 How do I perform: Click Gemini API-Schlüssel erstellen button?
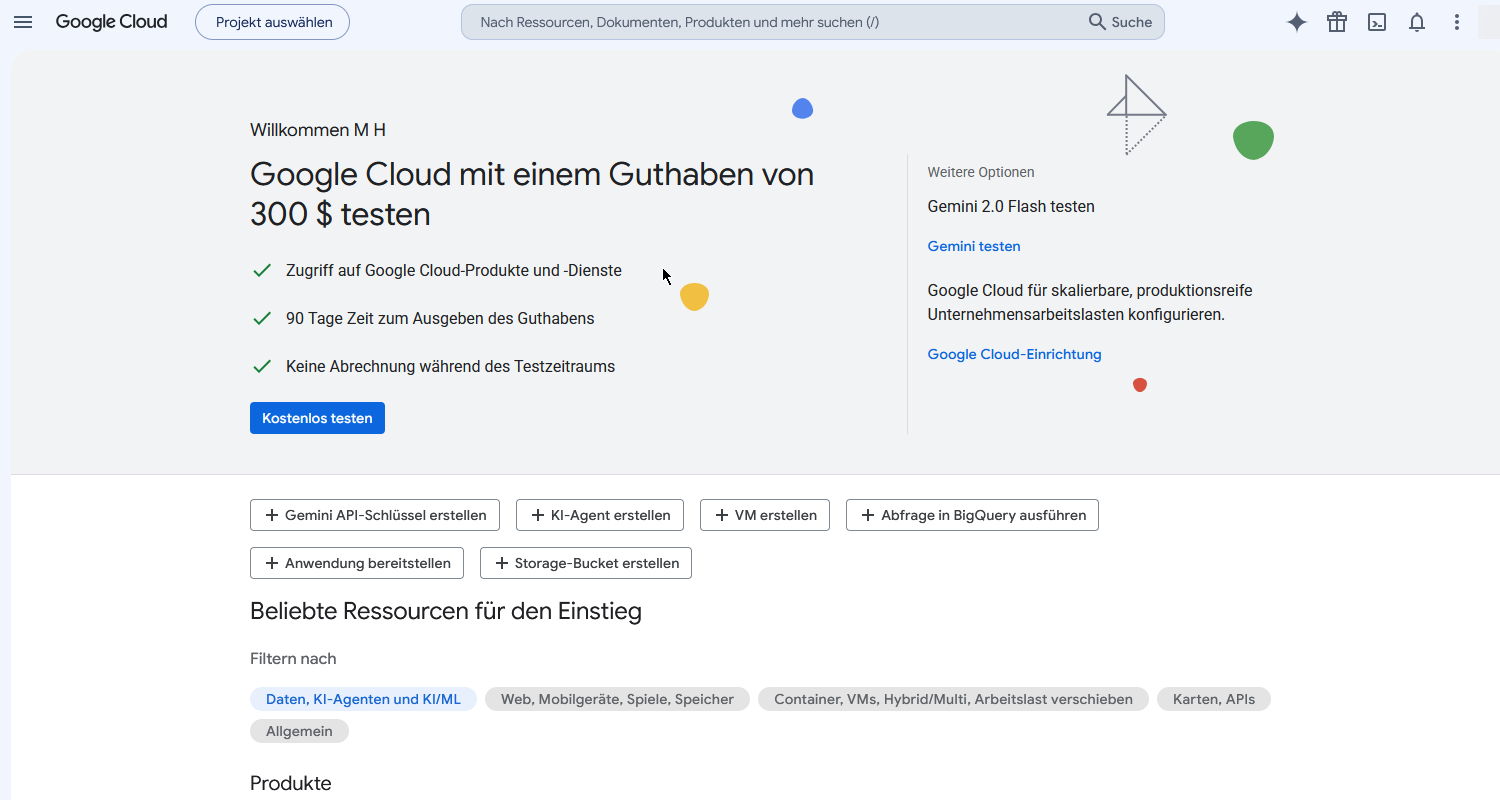click(x=375, y=515)
